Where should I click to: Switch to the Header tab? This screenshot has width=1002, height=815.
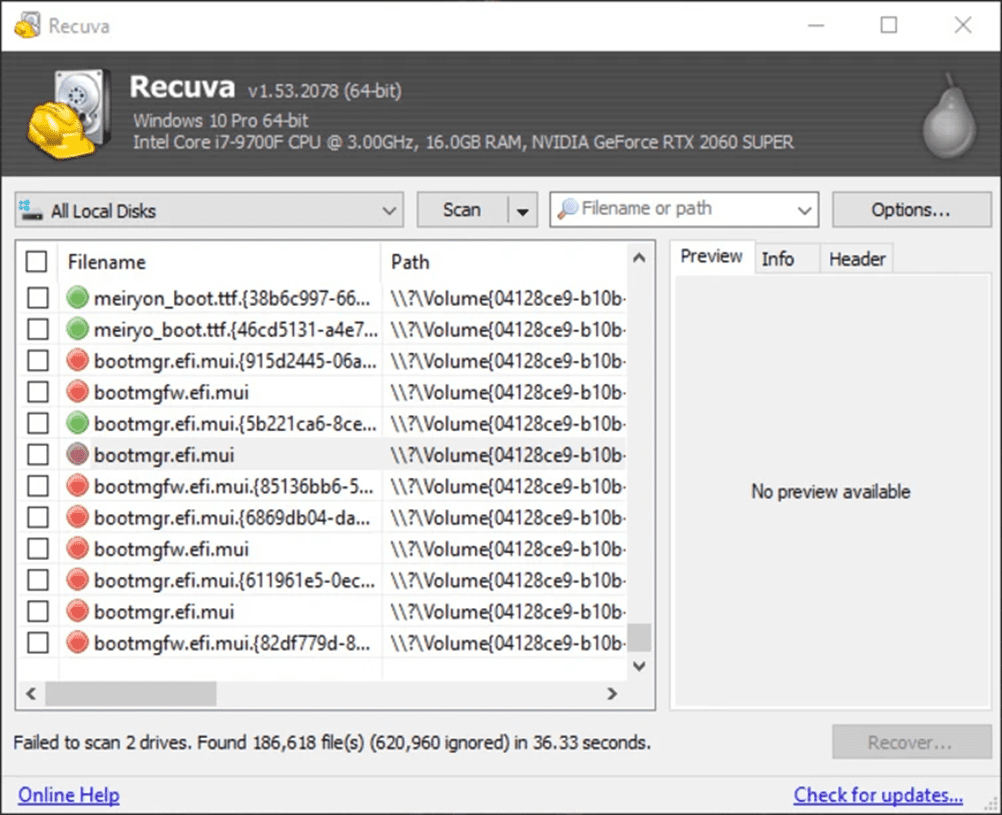point(856,258)
